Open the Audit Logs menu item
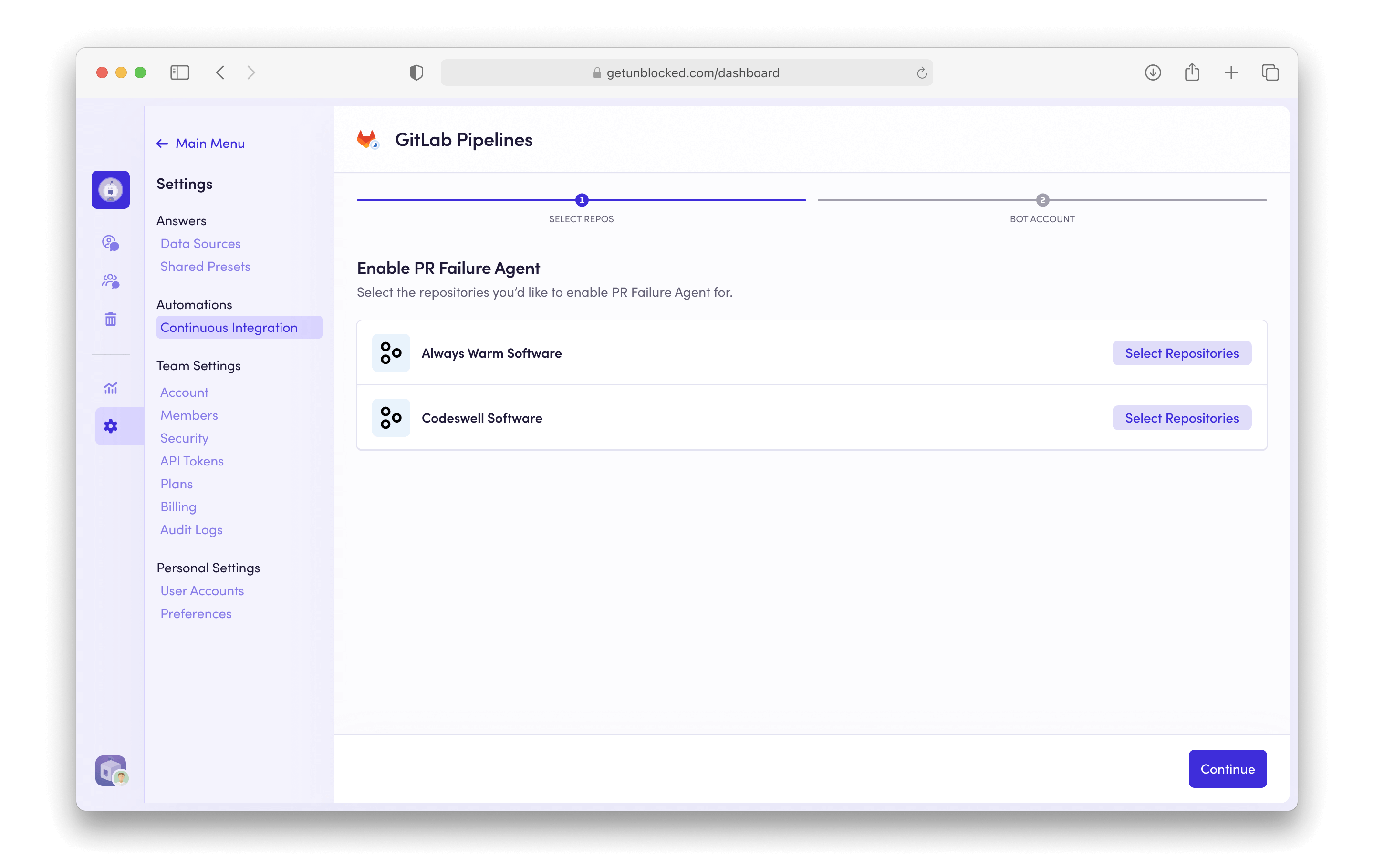 click(x=191, y=530)
